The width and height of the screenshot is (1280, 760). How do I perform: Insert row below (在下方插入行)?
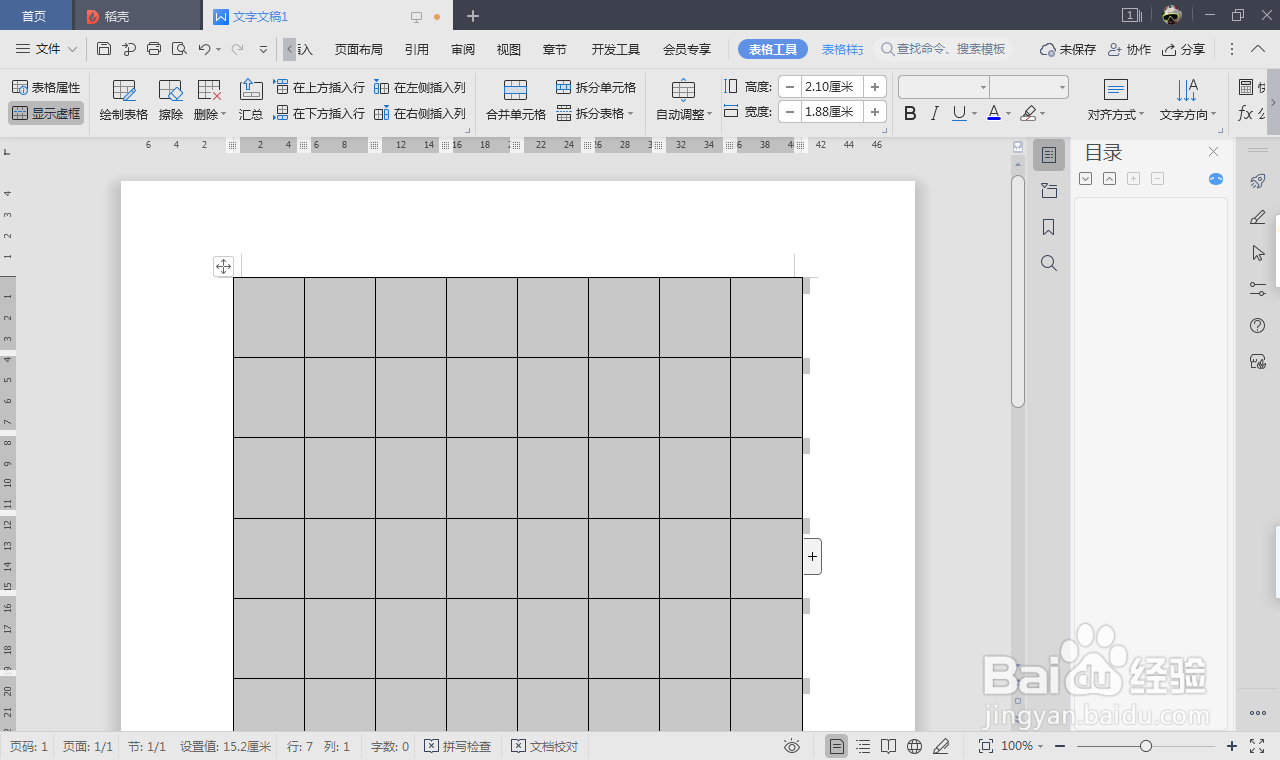319,114
